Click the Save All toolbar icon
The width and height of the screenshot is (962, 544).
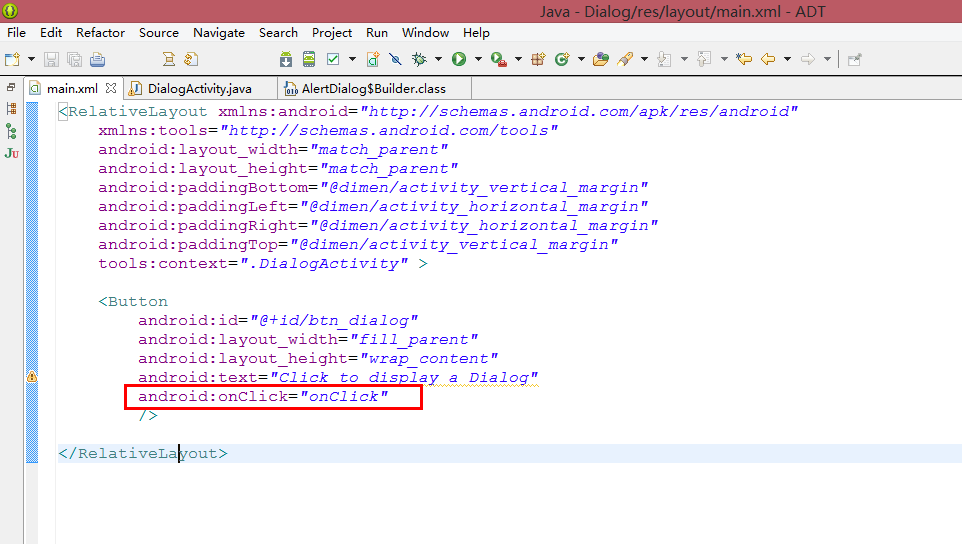coord(74,59)
